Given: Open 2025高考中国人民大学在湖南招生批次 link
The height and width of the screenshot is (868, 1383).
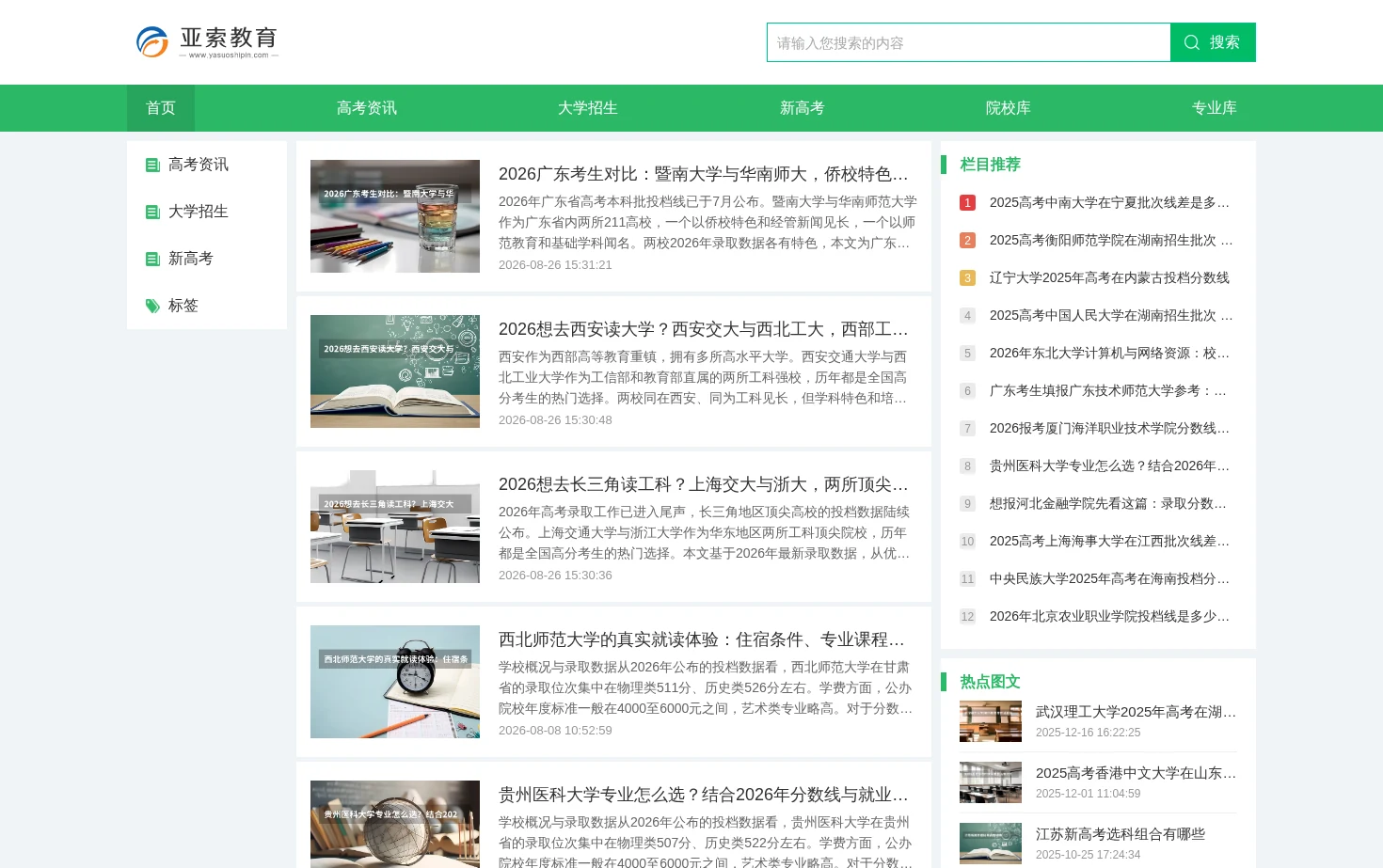Looking at the screenshot, I should (x=1111, y=315).
